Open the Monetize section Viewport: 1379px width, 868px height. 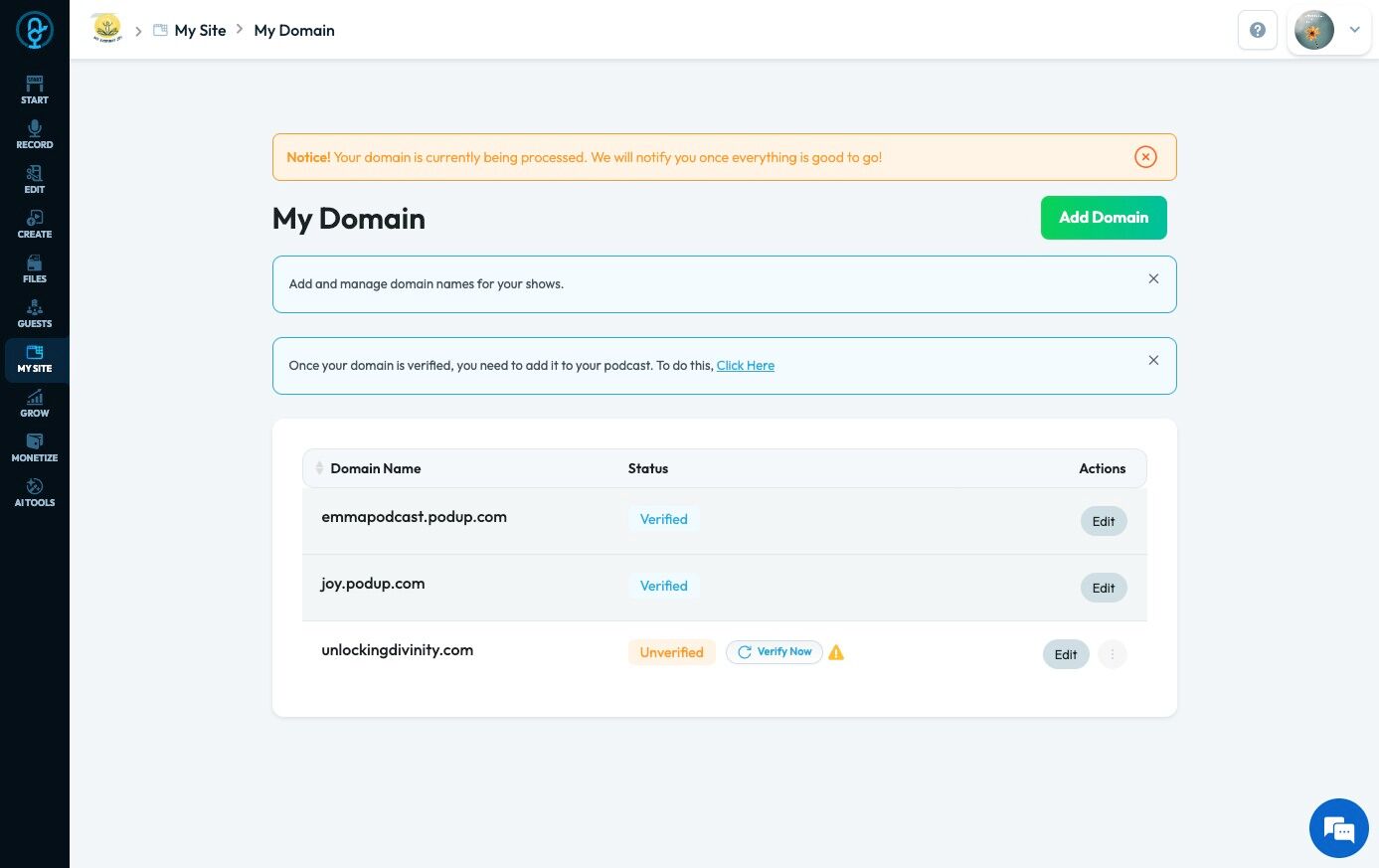click(x=35, y=447)
